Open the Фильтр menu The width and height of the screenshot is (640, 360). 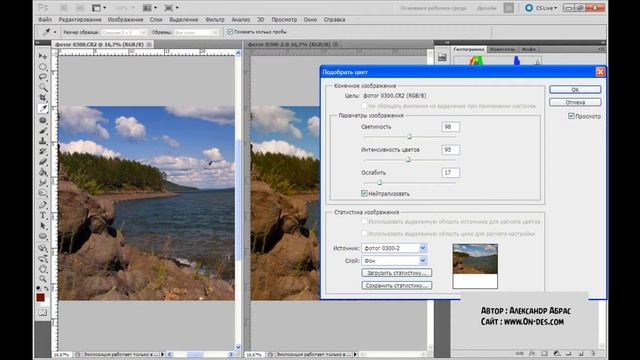[x=215, y=20]
